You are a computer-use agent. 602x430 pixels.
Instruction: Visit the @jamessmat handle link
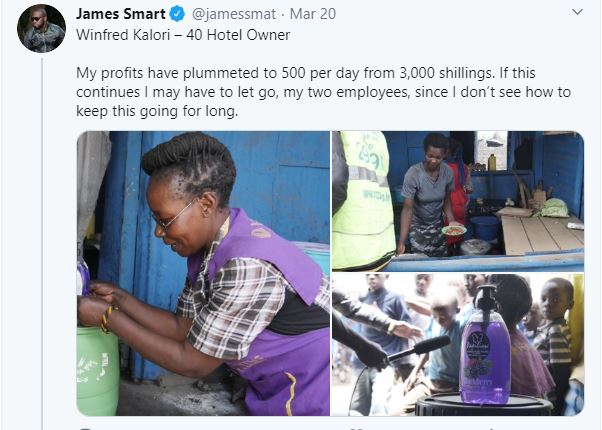[233, 14]
